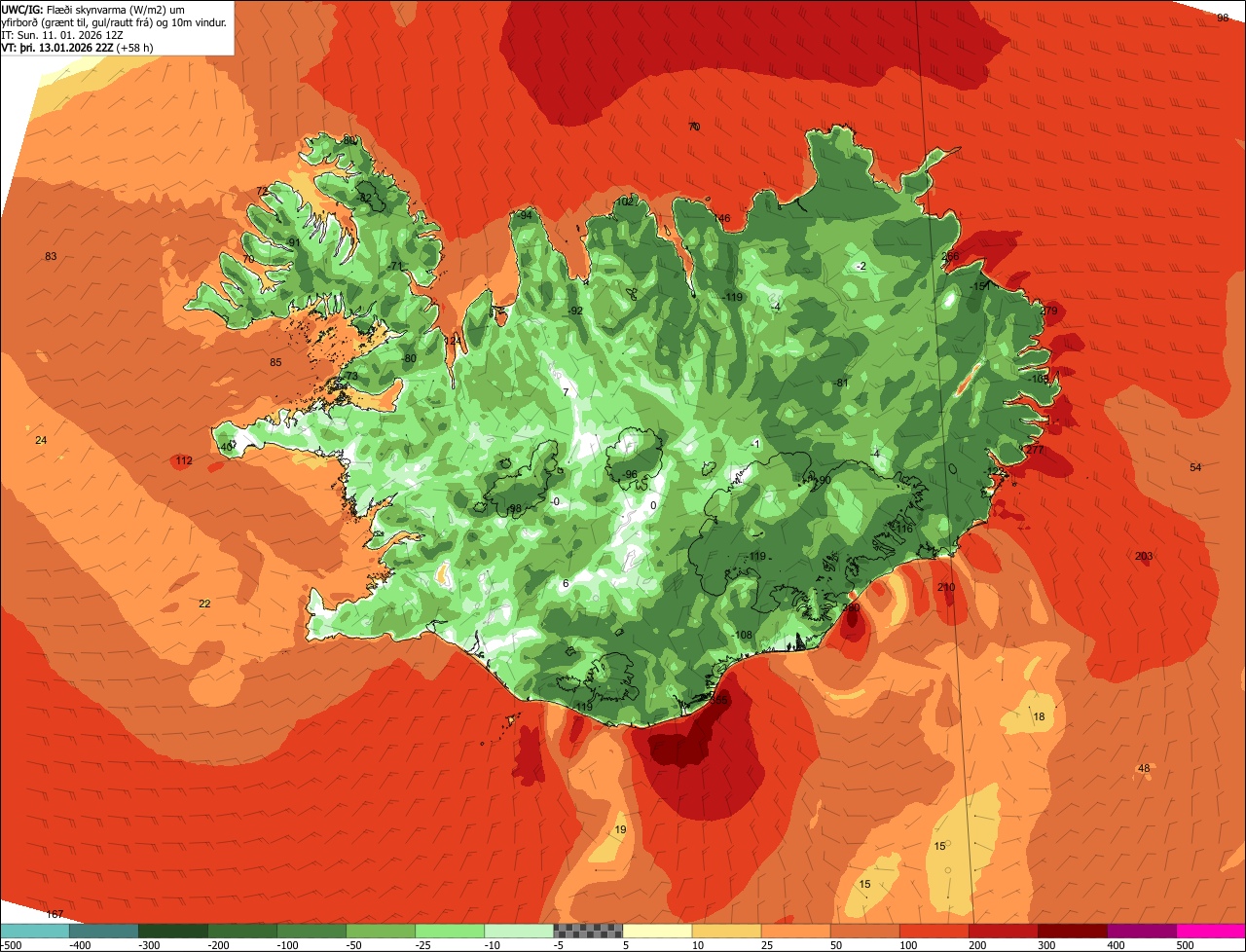The height and width of the screenshot is (952, 1246).
Task: Click the map value '167' at bottom left
Action: pos(55,914)
